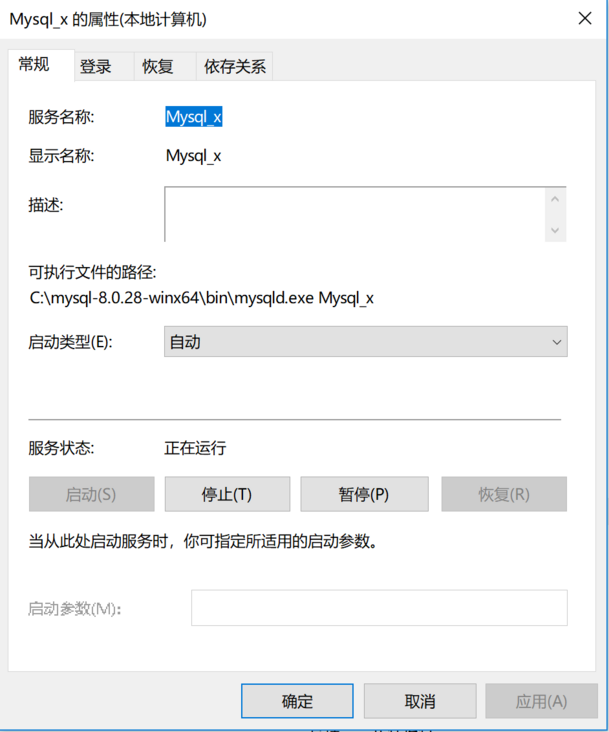Screen dimensions: 609x732
Task: Switch to the 常规 tab
Action: point(41,65)
